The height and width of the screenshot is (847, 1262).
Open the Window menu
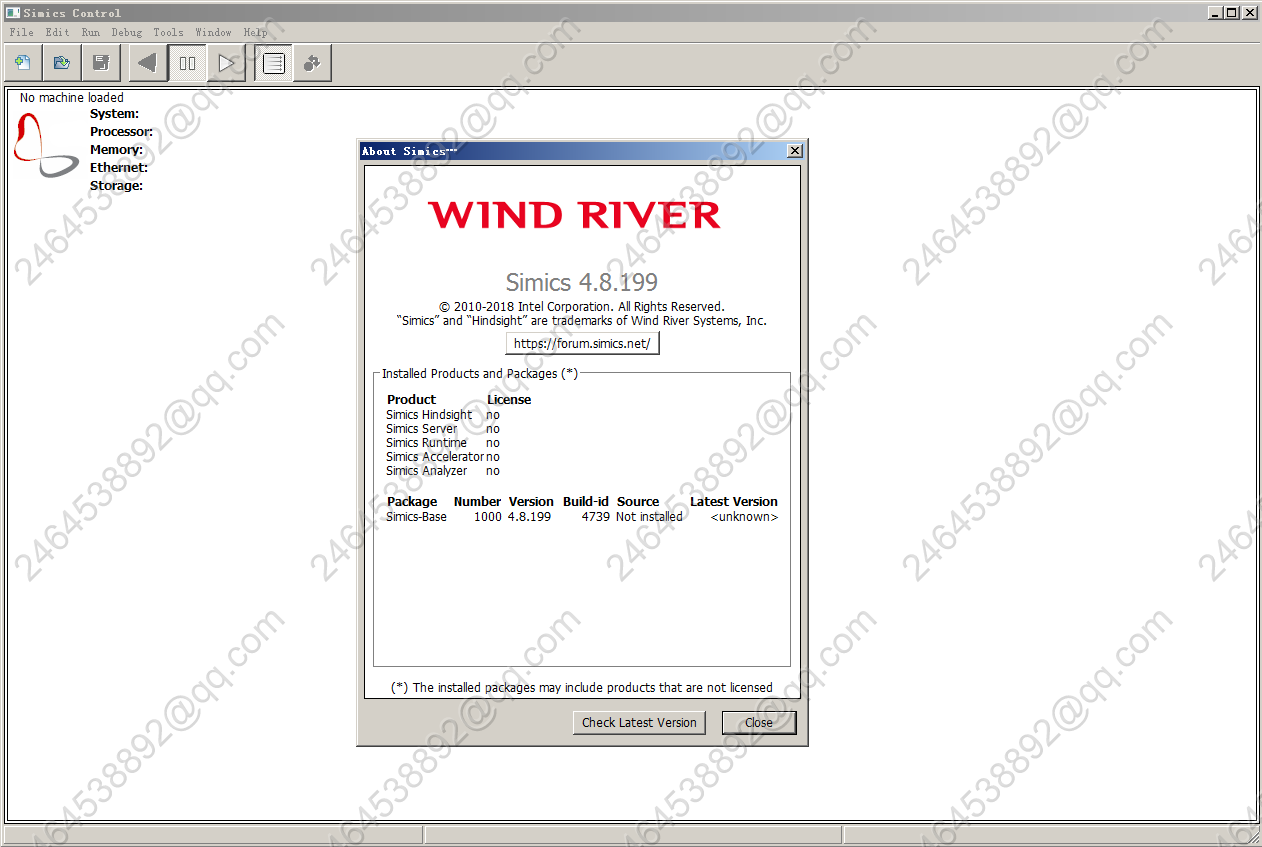[x=214, y=32]
